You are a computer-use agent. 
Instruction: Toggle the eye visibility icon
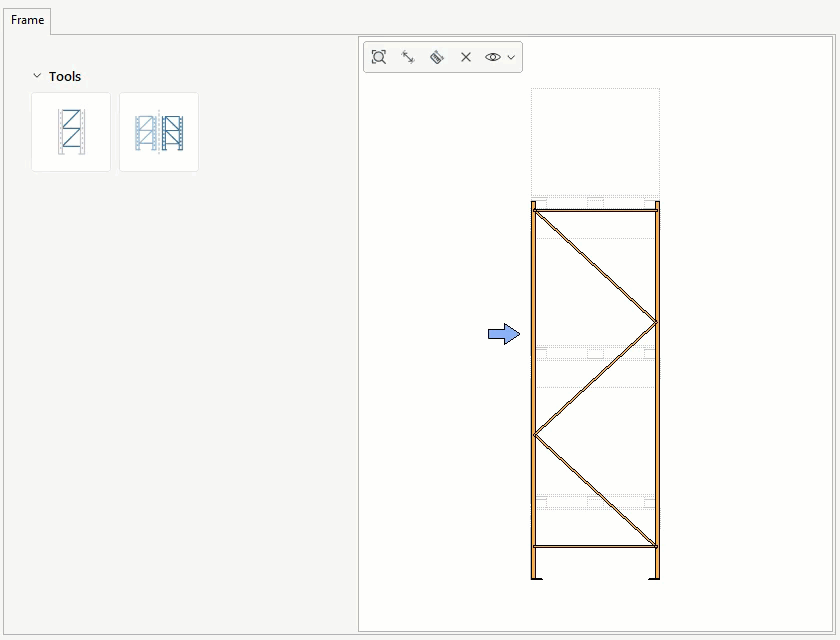[x=493, y=57]
